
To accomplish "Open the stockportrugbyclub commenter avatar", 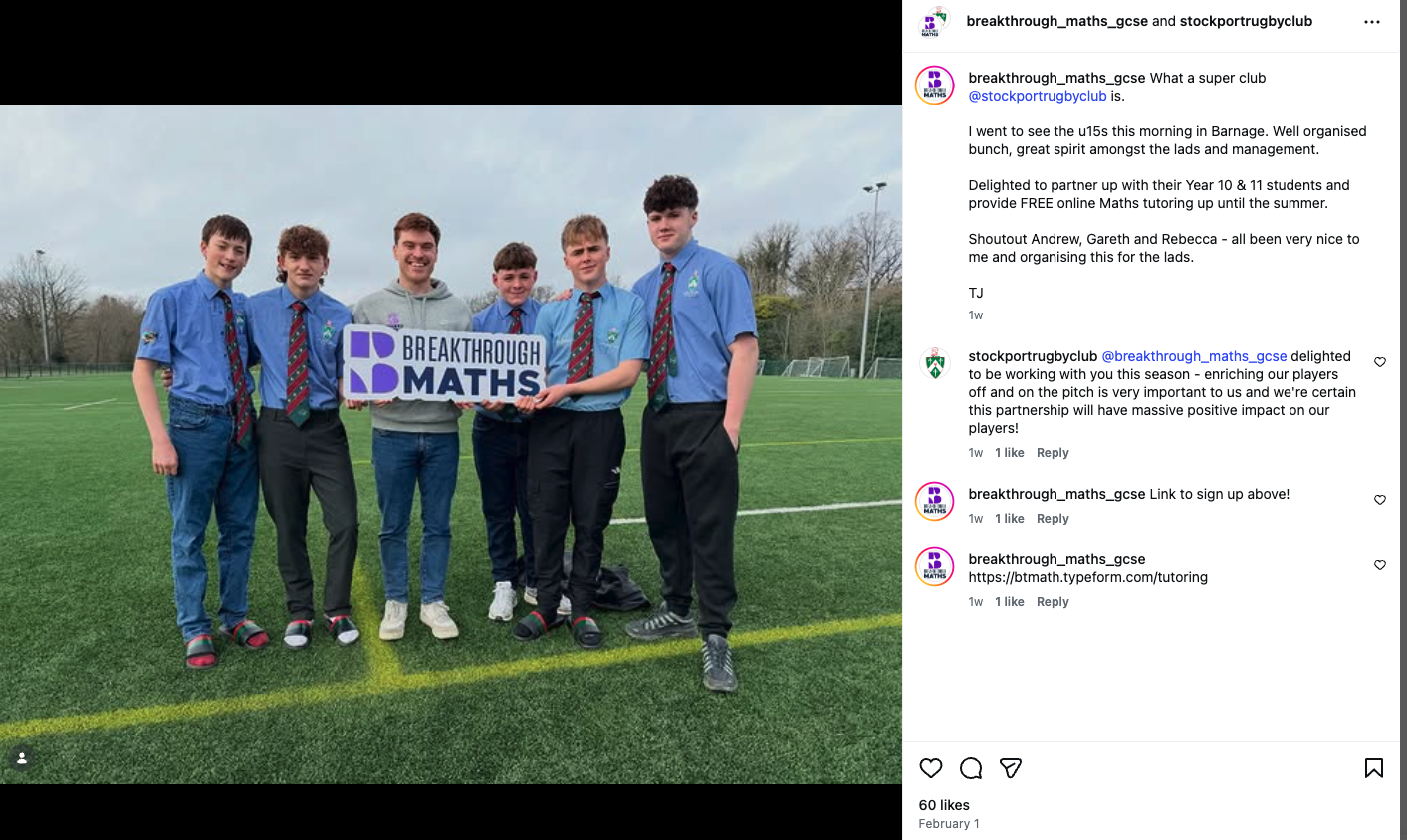I will point(935,364).
